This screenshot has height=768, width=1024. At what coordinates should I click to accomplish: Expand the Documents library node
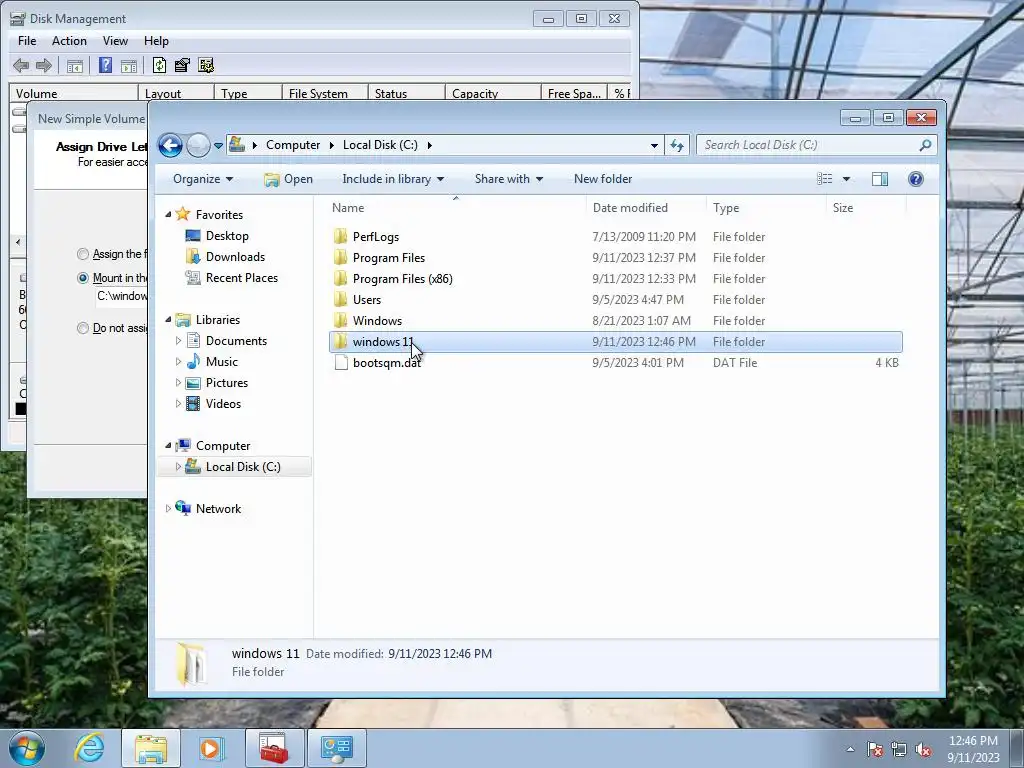coord(178,340)
